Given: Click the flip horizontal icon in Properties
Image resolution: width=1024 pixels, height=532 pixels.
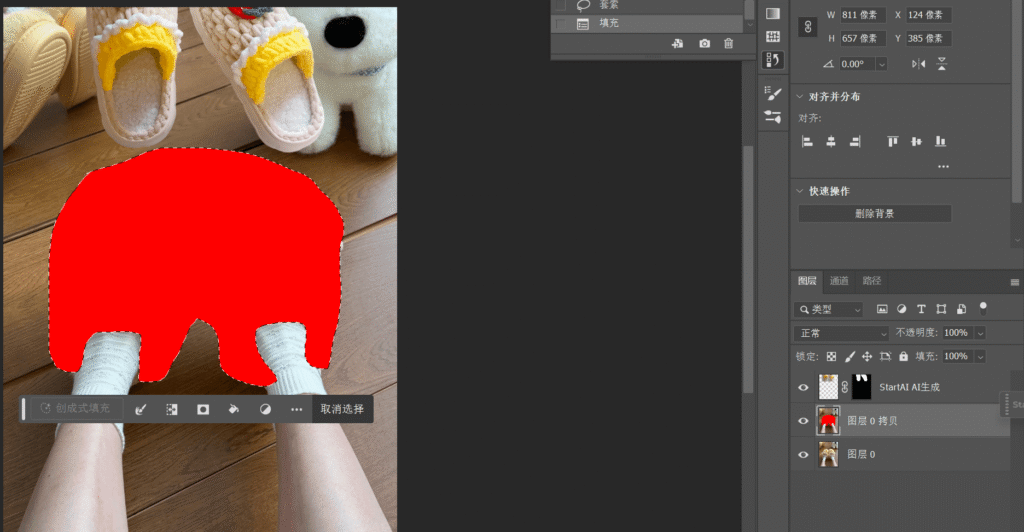Looking at the screenshot, I should [919, 64].
